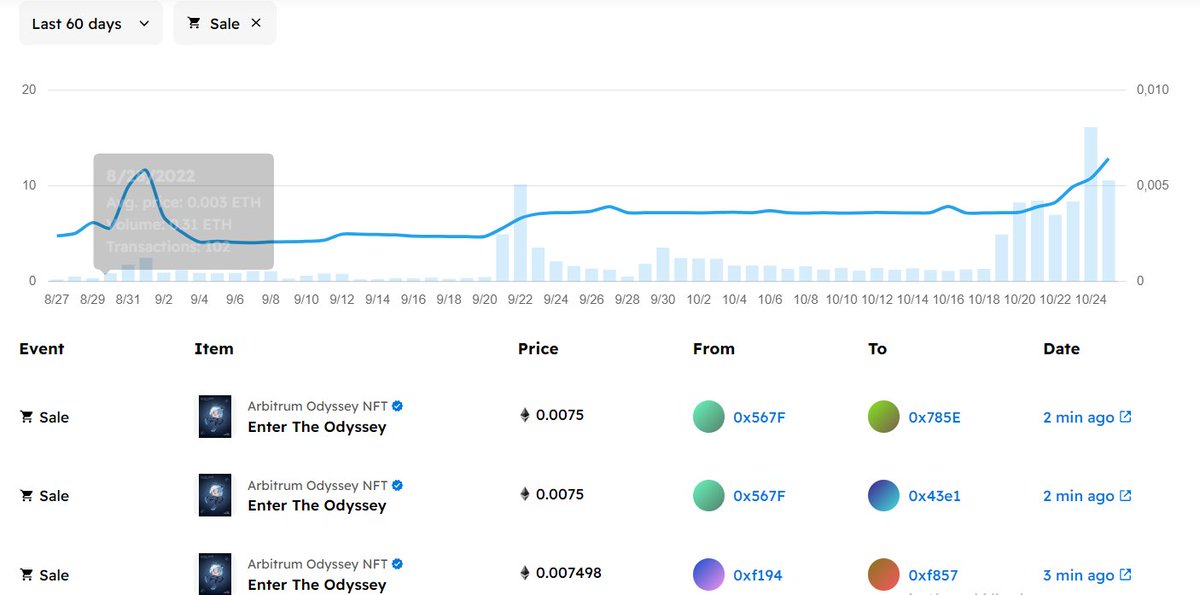The image size is (1200, 595).
Task: Click the 10/24 x-axis date label
Action: (1091, 298)
